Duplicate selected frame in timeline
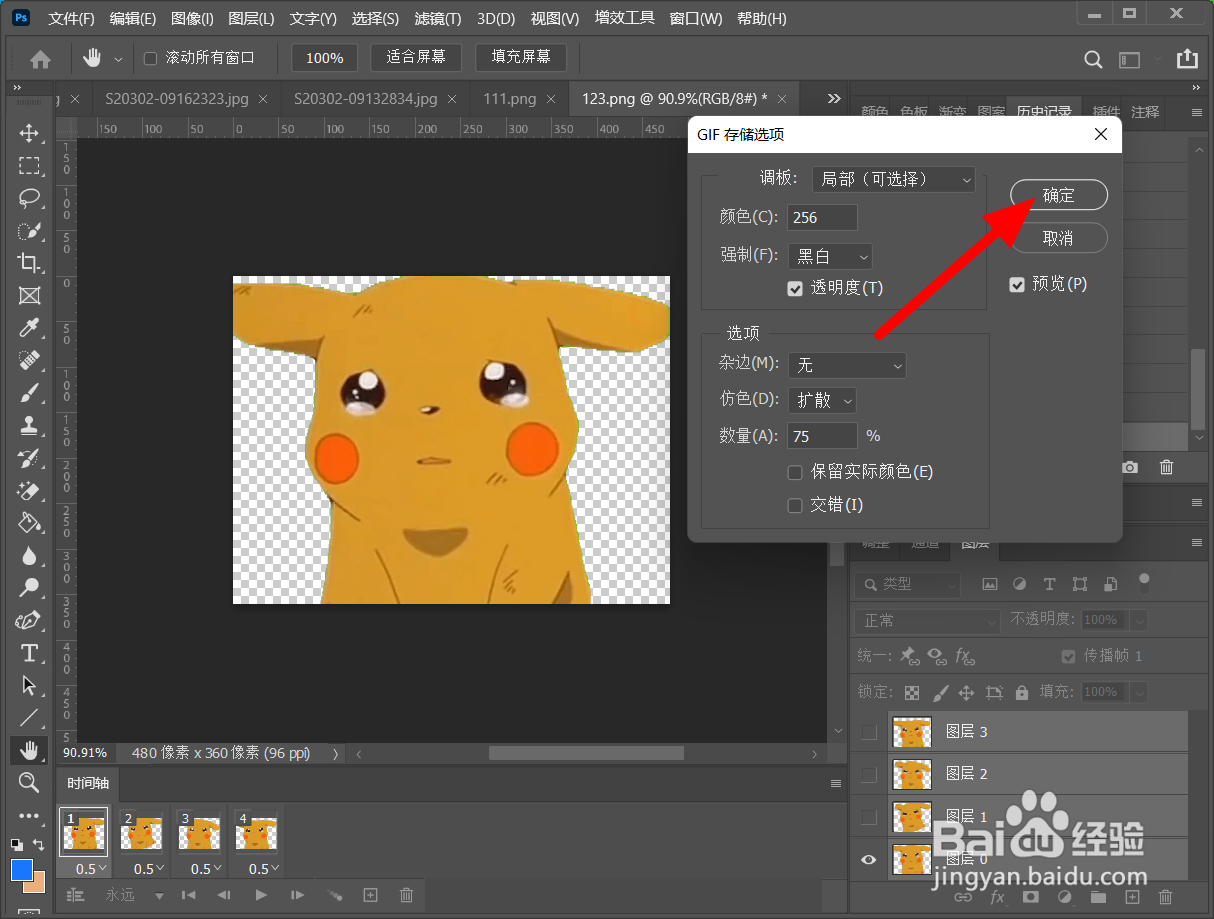 [370, 895]
